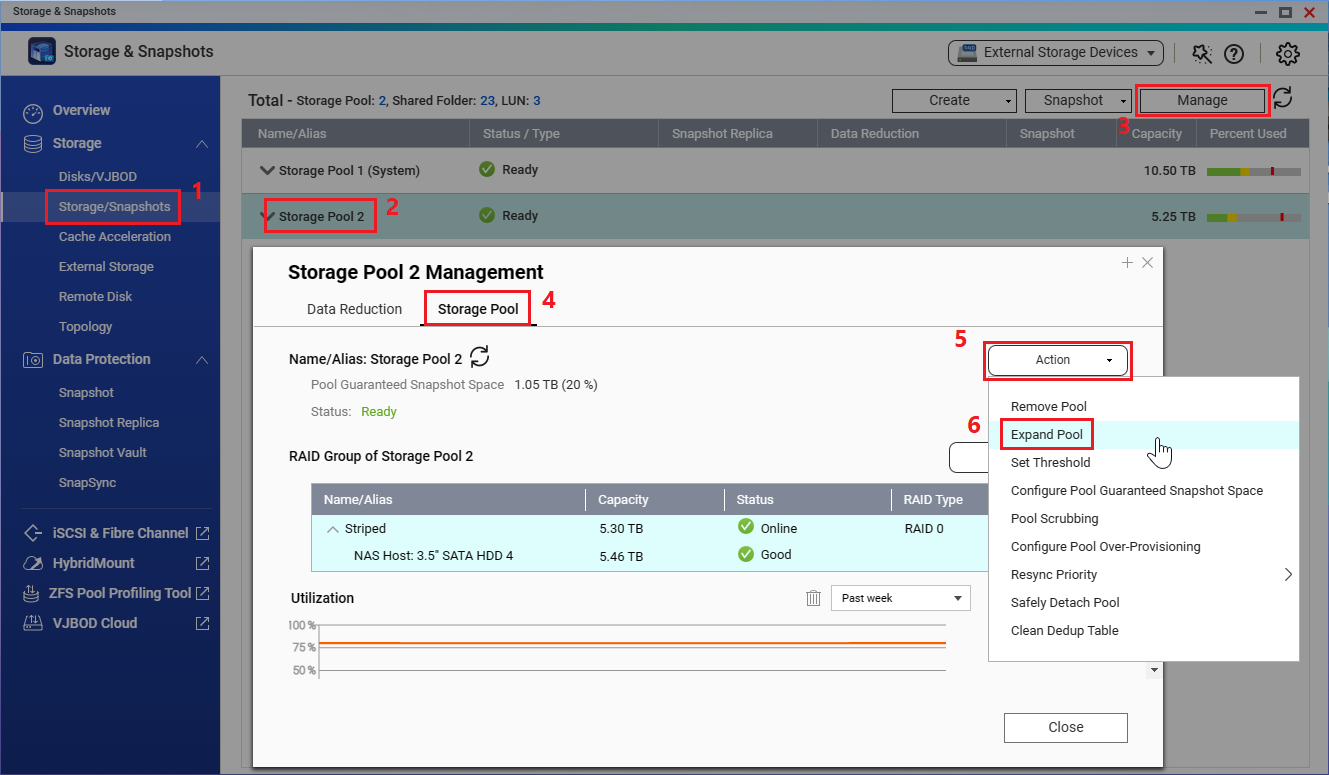Click Storage Pool 2 percent used bar
This screenshot has height=775, width=1329.
point(1253,217)
